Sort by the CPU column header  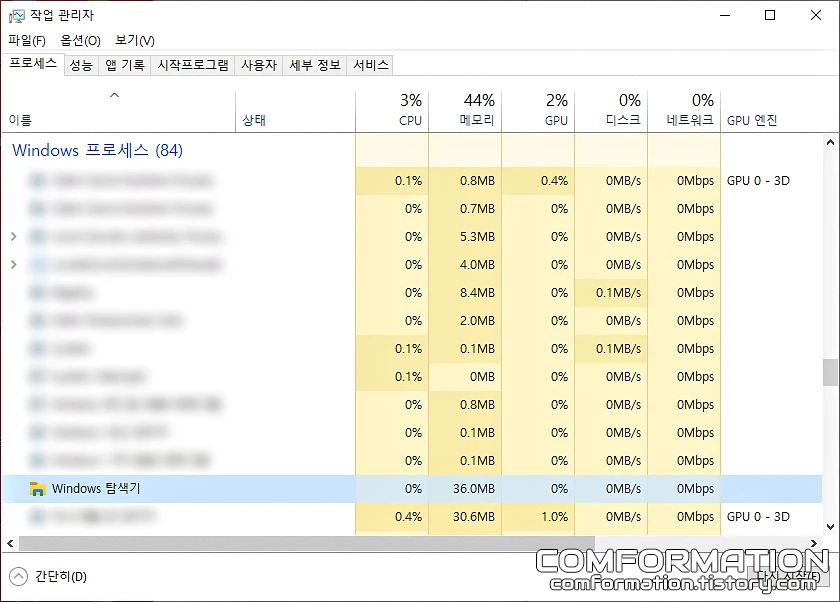click(392, 111)
